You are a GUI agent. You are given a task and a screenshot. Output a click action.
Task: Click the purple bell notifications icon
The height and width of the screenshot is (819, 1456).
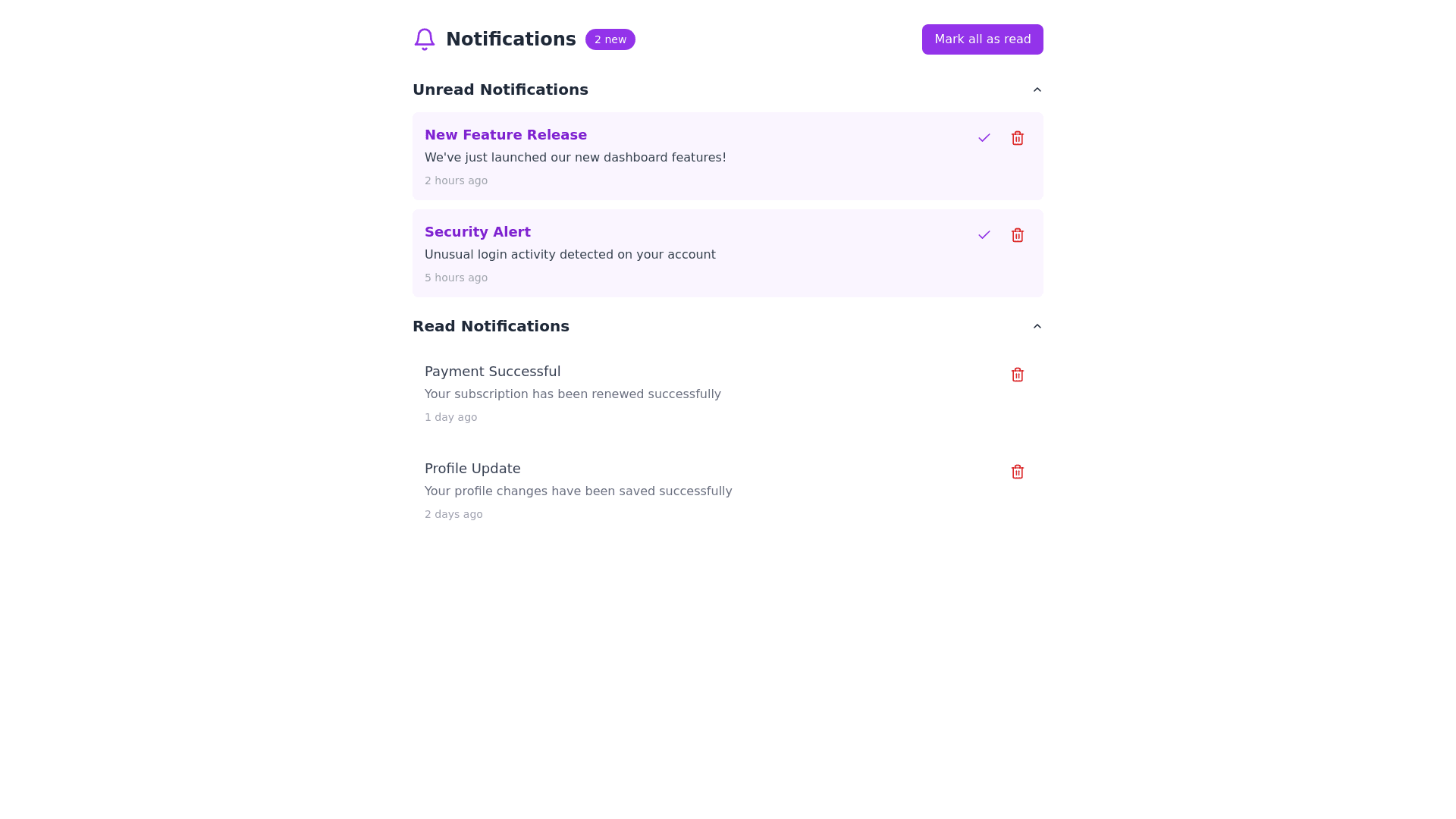pos(425,39)
